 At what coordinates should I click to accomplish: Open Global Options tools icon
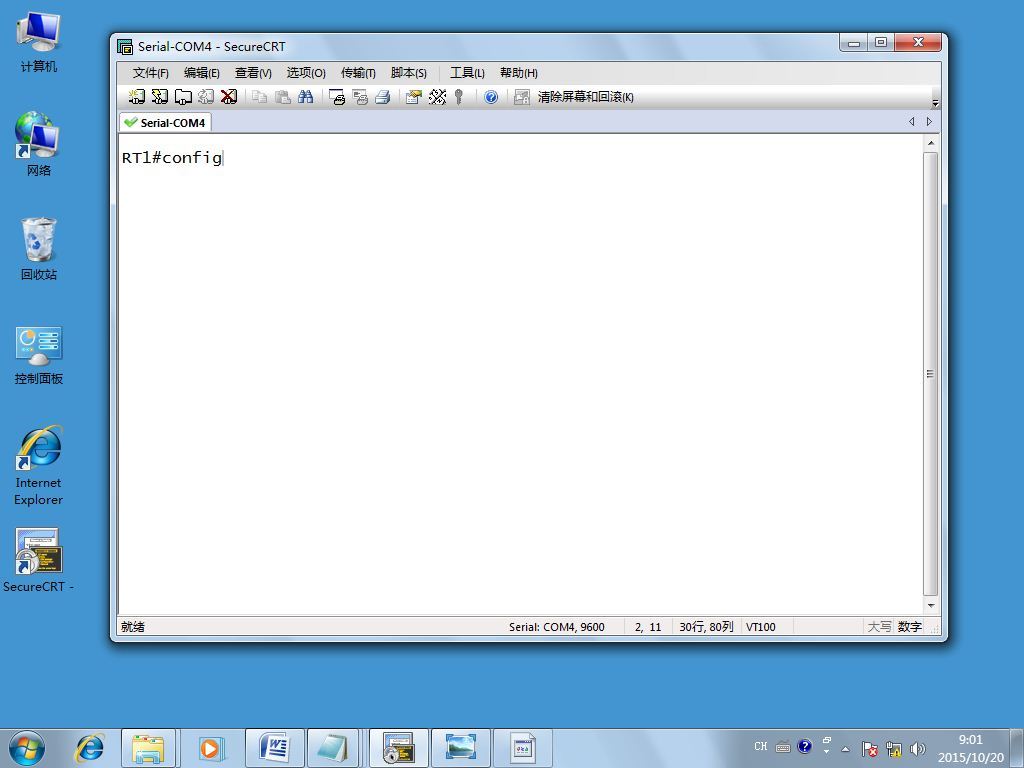coord(437,97)
